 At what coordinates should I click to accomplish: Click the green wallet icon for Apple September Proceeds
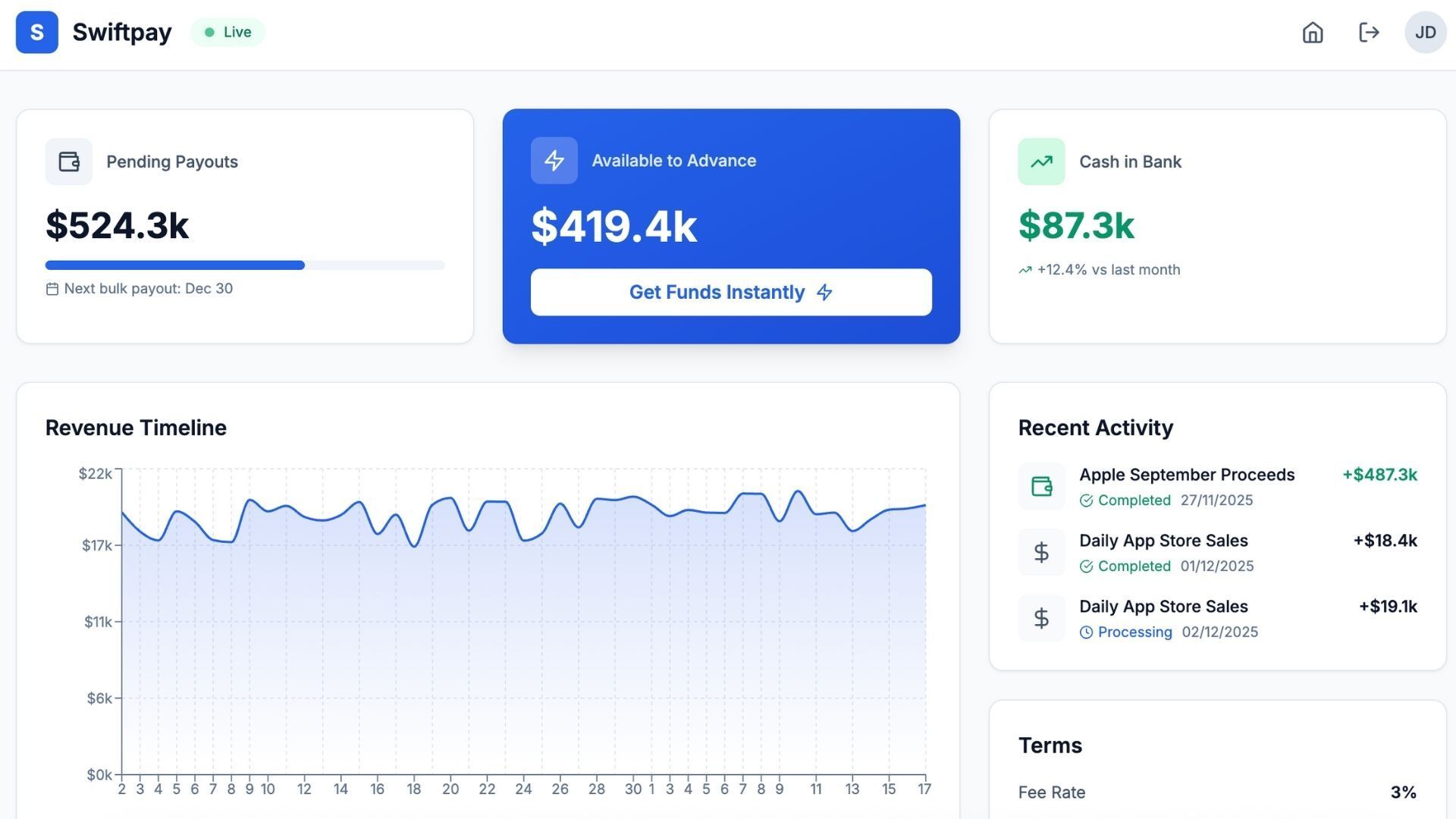coord(1041,486)
